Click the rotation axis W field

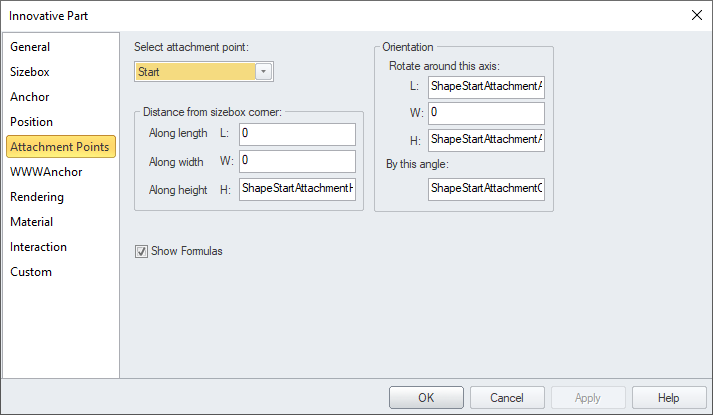(486, 113)
